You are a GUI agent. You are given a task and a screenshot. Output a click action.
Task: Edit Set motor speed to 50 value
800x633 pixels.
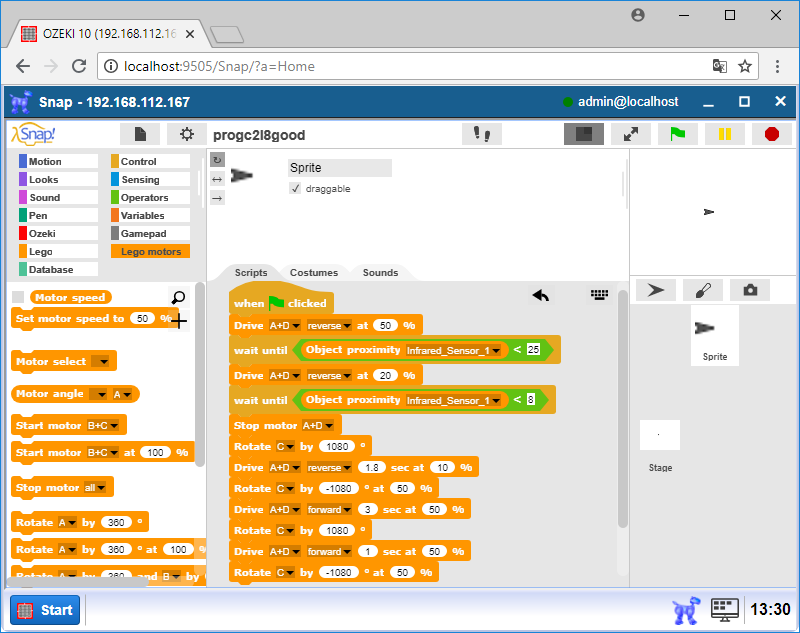click(142, 318)
